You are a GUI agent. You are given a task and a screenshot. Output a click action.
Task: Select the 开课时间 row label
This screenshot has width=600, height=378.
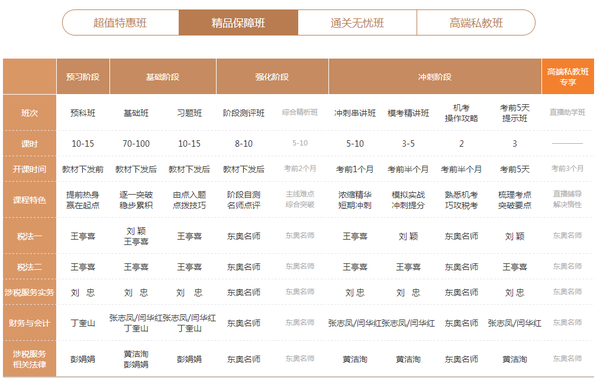[29, 169]
